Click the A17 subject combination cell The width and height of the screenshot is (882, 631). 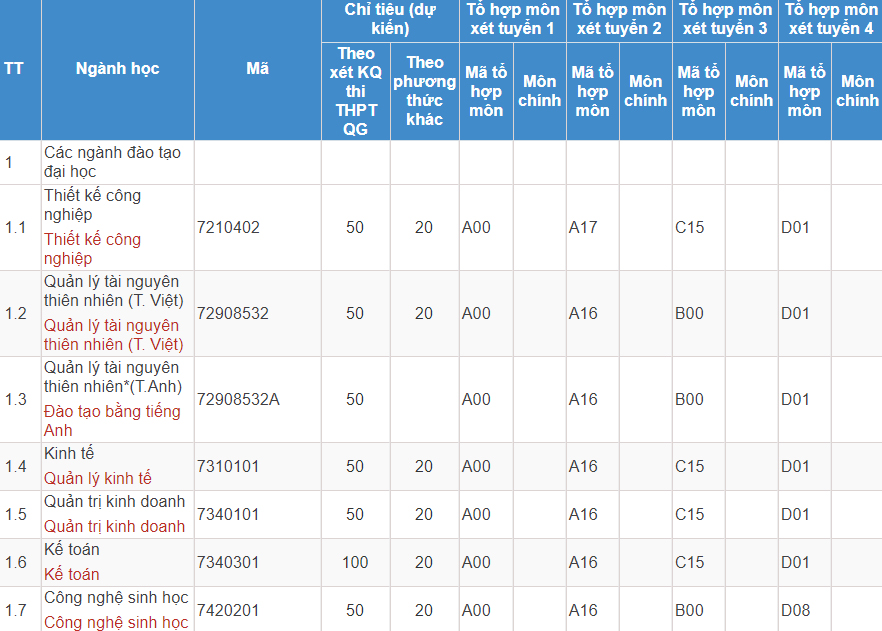tap(583, 228)
